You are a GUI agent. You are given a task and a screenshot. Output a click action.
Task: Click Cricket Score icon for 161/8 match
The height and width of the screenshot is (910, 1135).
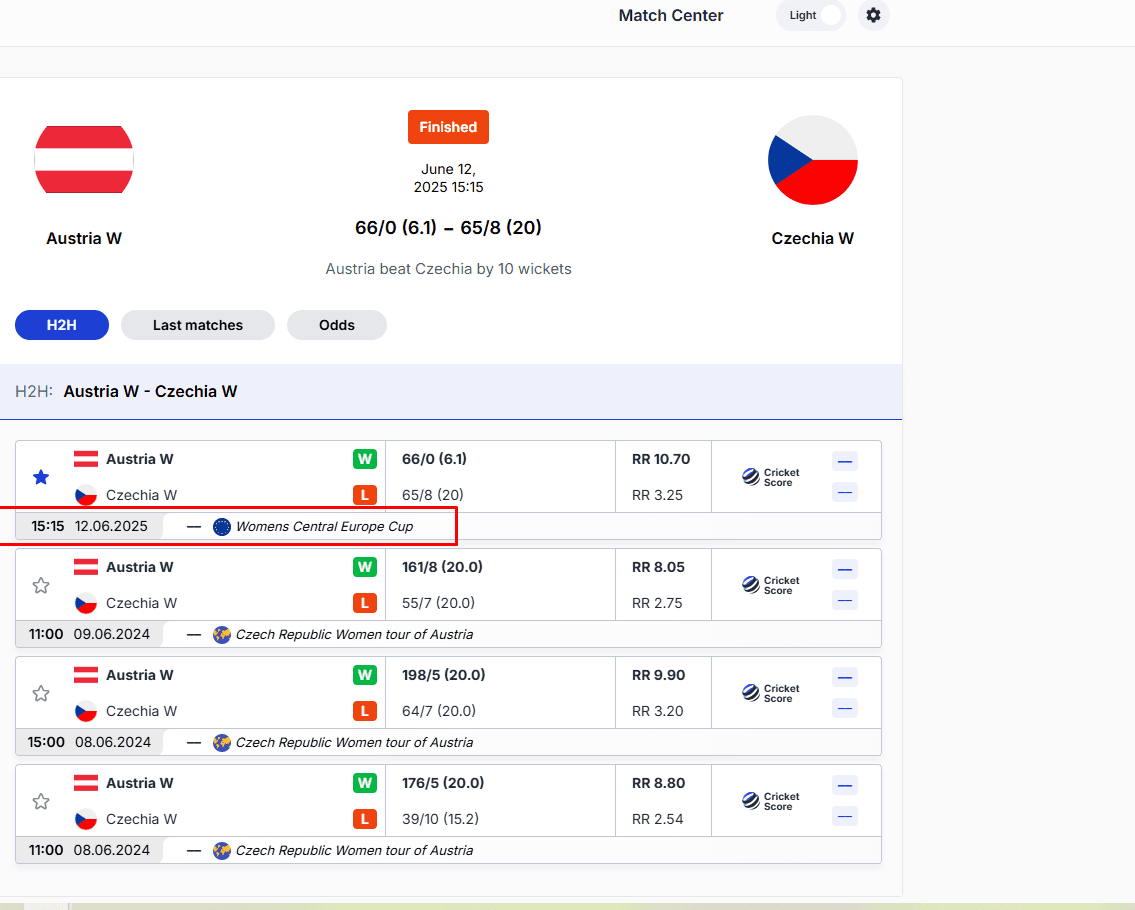771,586
